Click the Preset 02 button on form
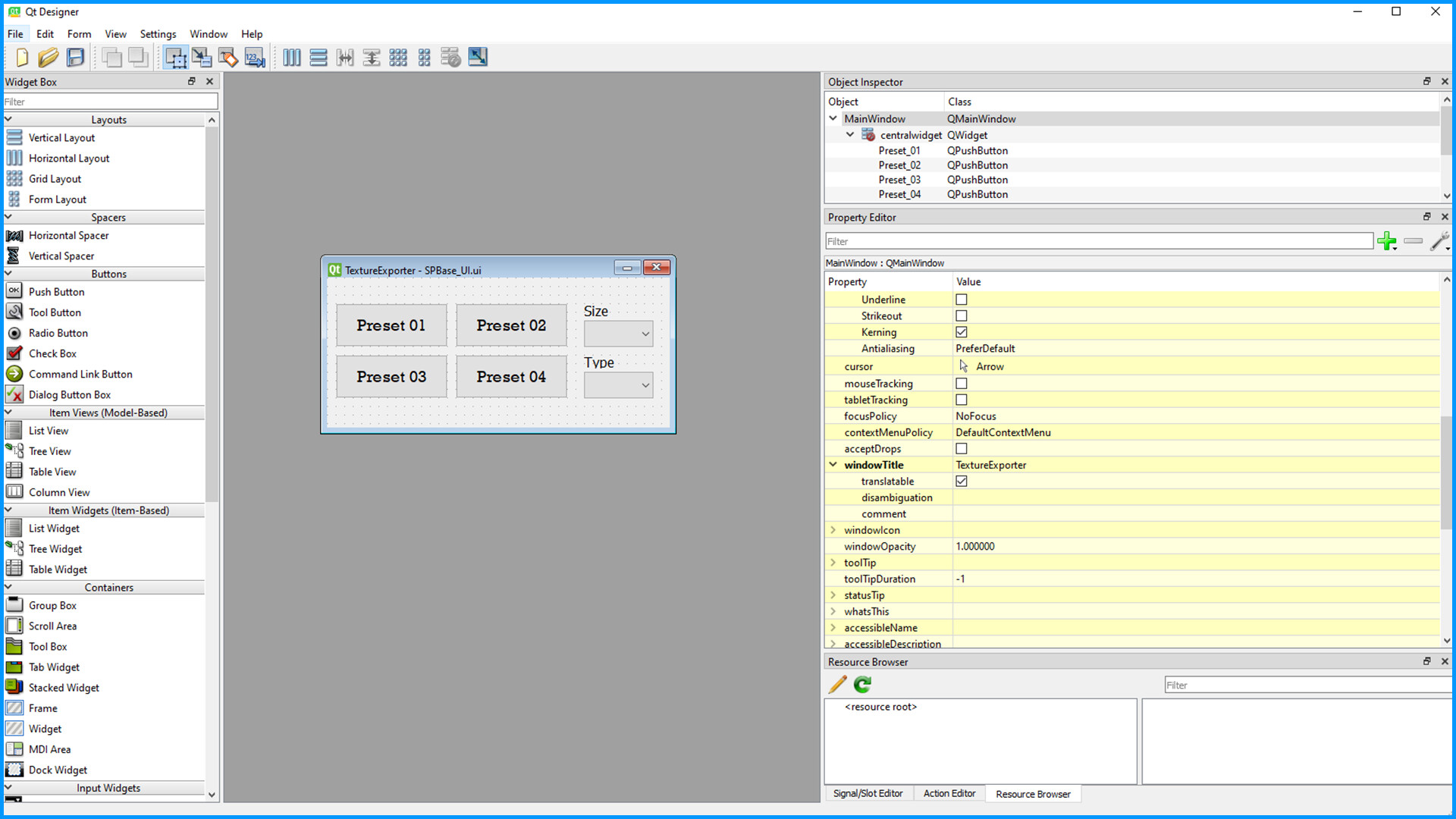Viewport: 1456px width, 819px height. tap(511, 325)
